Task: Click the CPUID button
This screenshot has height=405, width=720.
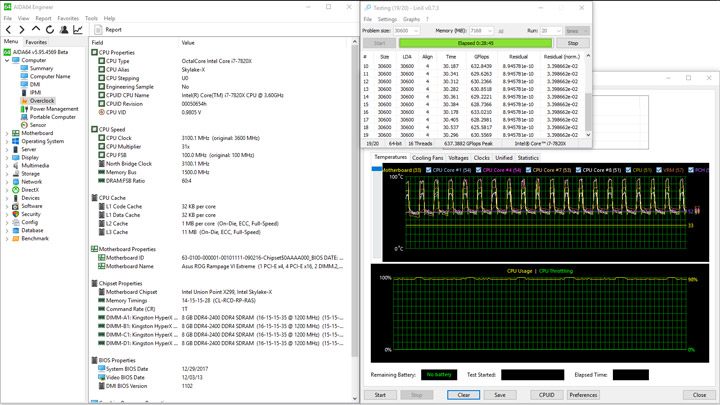Action: (x=546, y=395)
